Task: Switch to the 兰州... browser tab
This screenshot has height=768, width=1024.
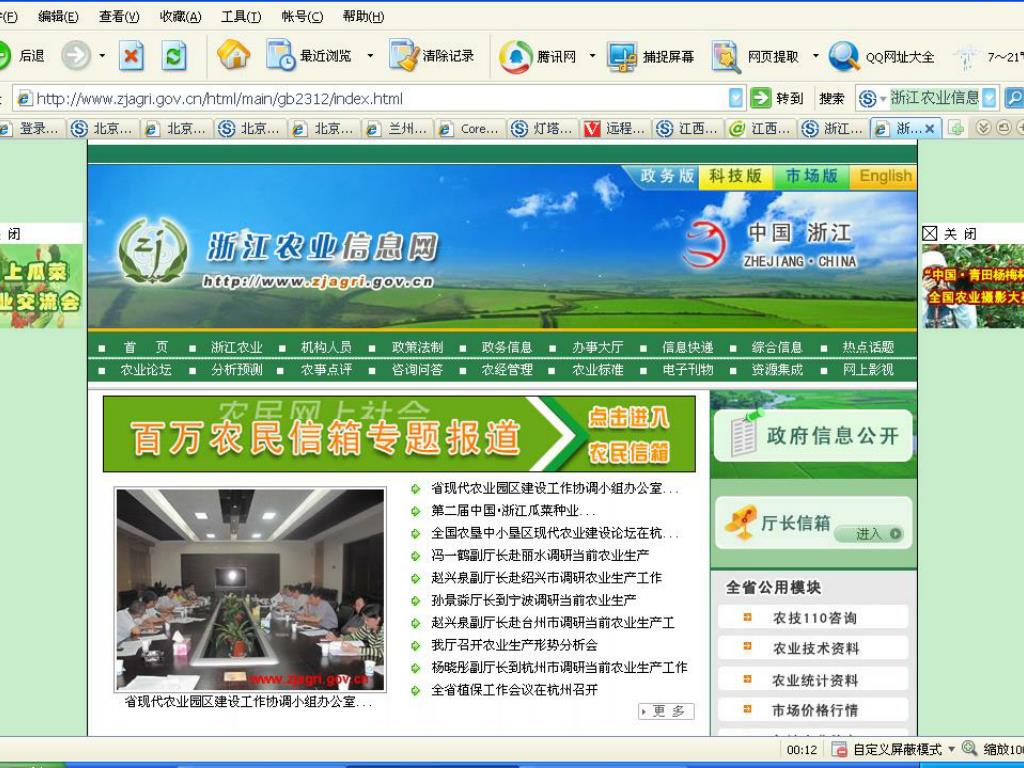Action: 398,129
